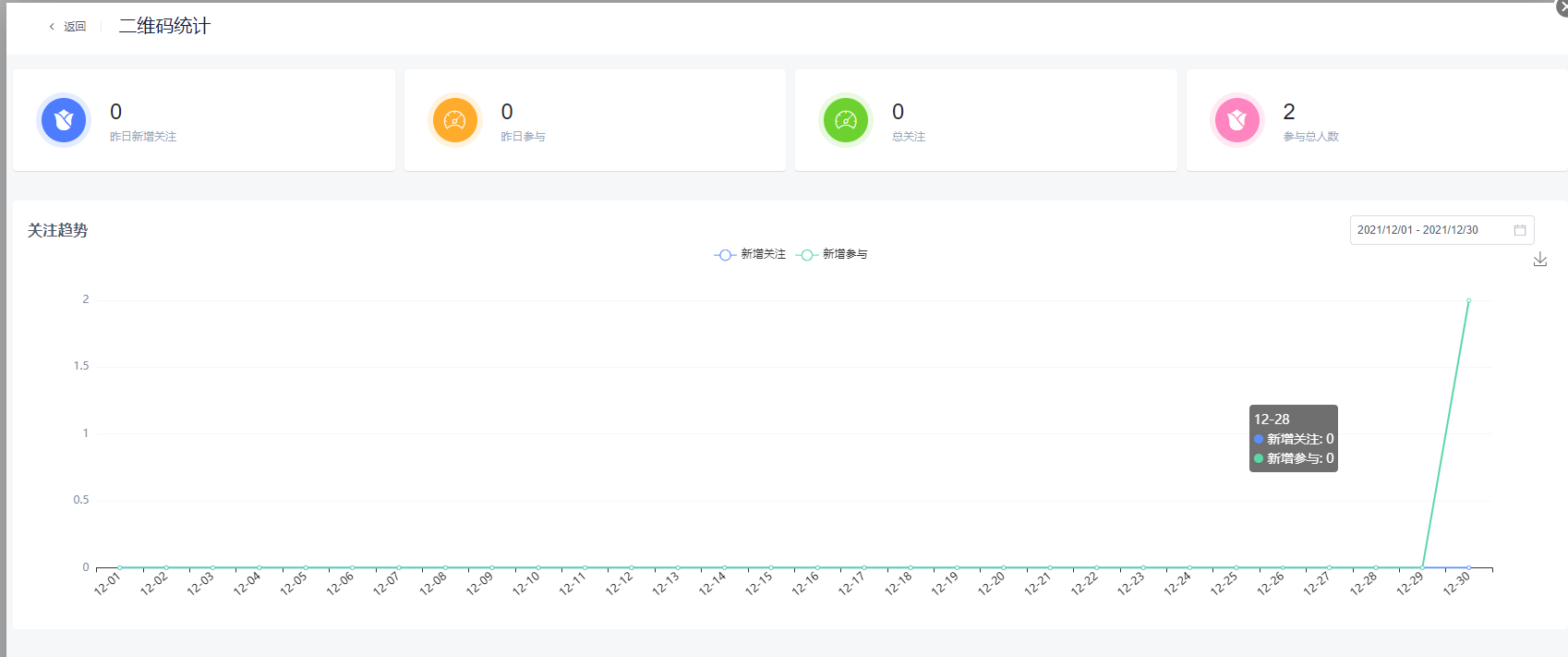Viewport: 1568px width, 657px height.
Task: Click the back arrow chevron
Action: pyautogui.click(x=52, y=27)
